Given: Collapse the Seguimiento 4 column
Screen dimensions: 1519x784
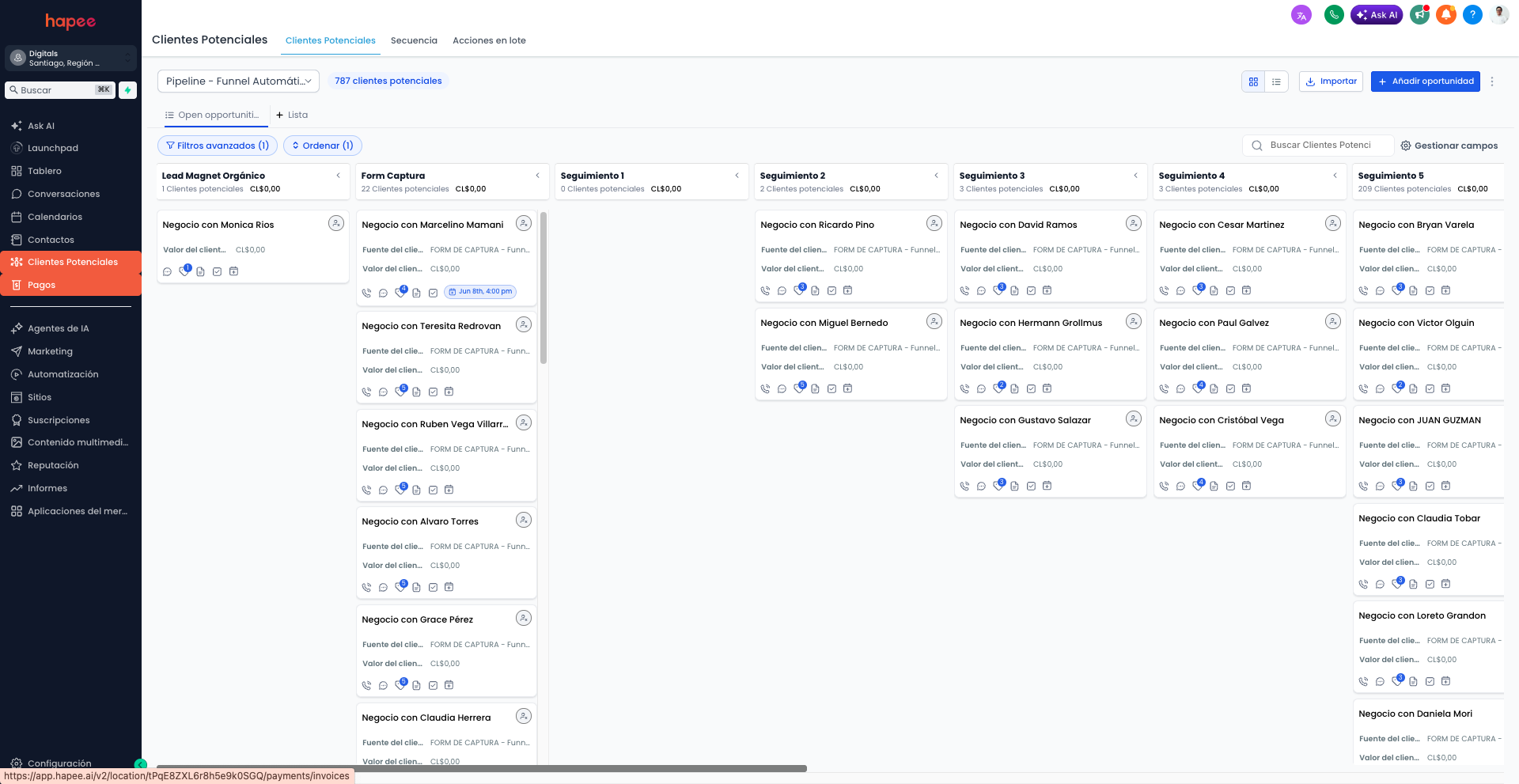Looking at the screenshot, I should tap(1335, 176).
